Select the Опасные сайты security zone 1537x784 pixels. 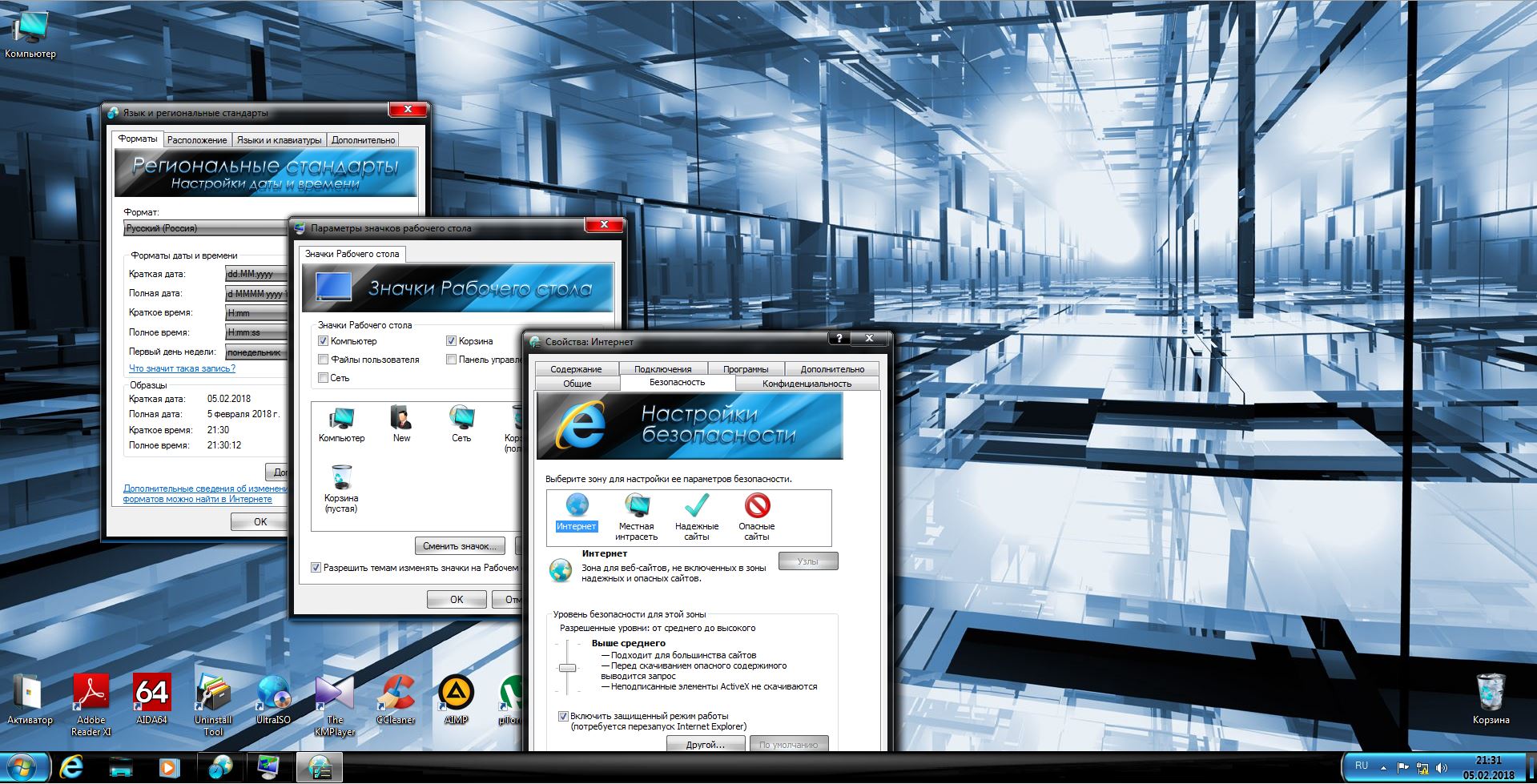point(757,517)
